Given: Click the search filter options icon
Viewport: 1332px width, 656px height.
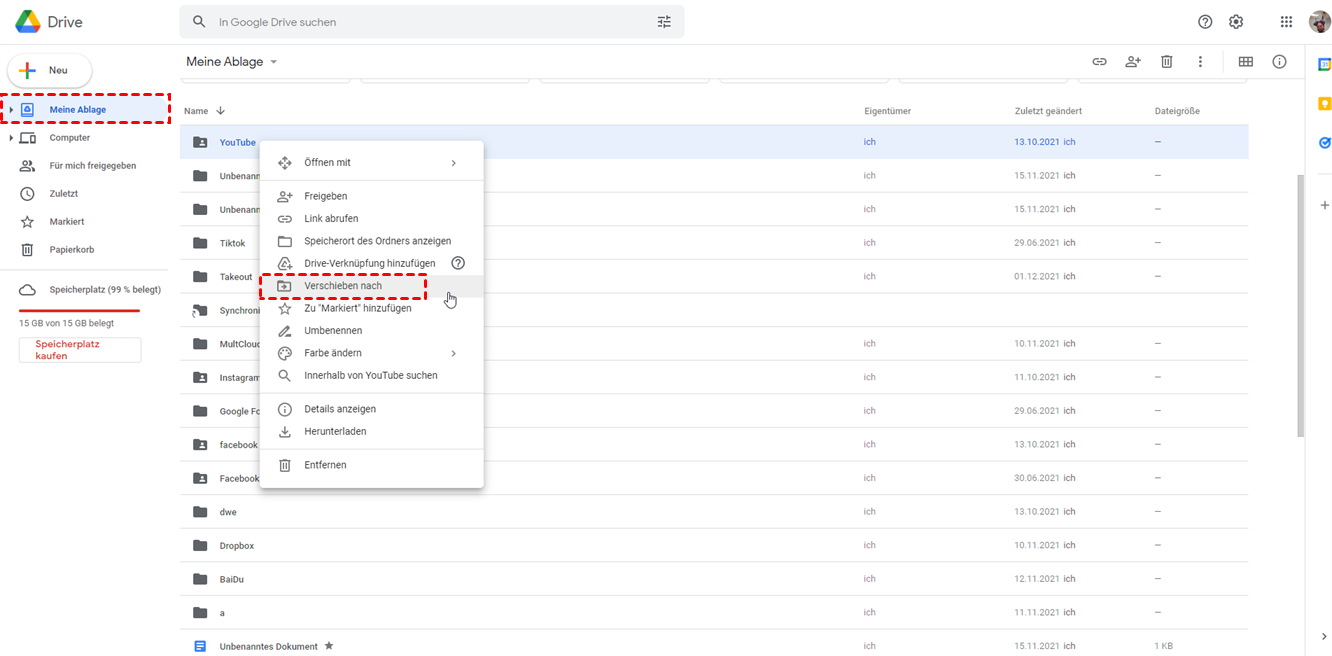Looking at the screenshot, I should point(664,22).
